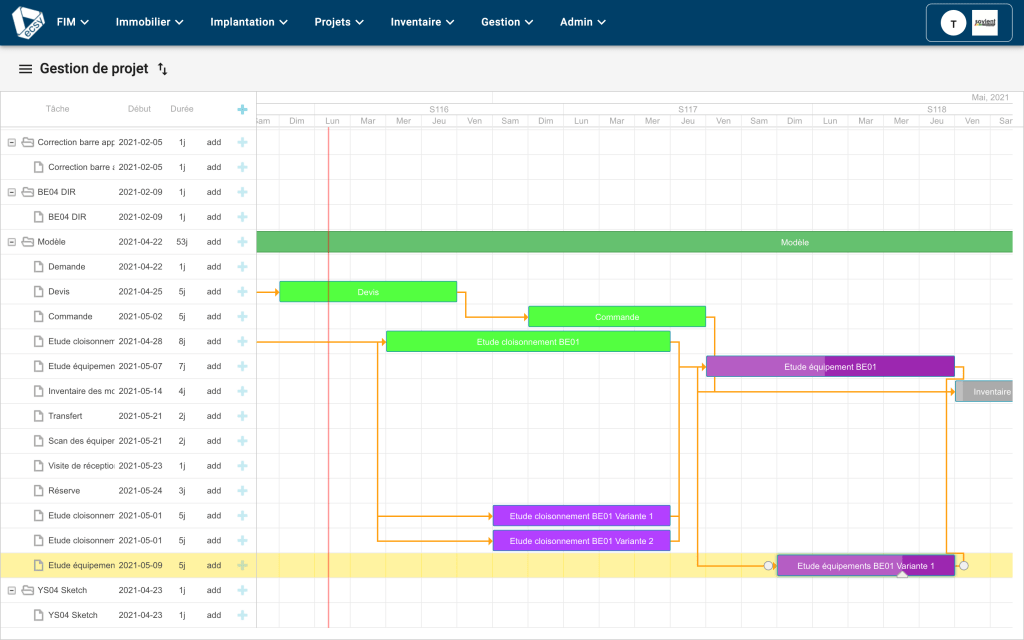1024x640 pixels.
Task: Collapse the Correction barre appui group
Action: point(10,141)
